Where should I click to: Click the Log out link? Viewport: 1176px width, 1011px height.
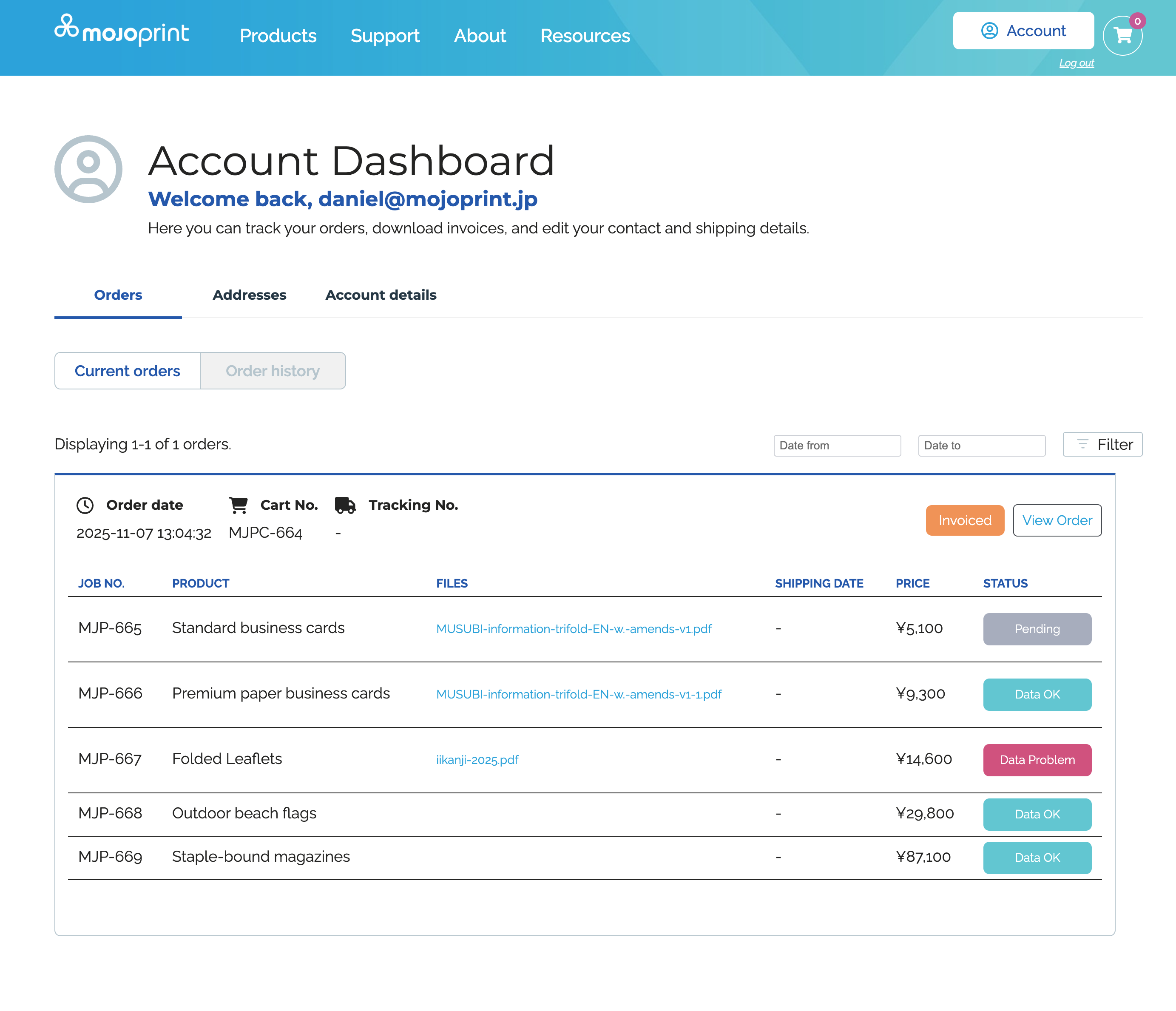1077,62
